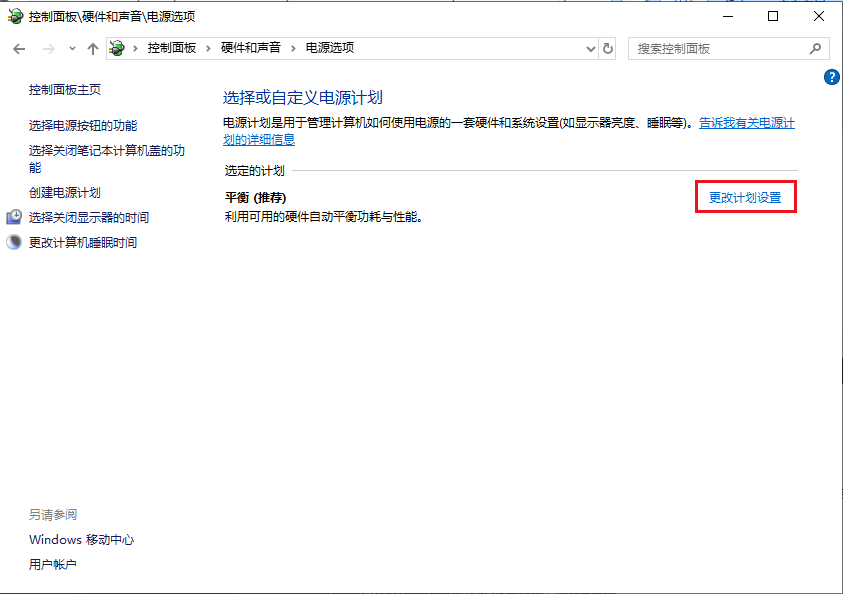This screenshot has height=594, width=843.
Task: Select 硬件和声音 in the breadcrumb path
Action: click(251, 48)
